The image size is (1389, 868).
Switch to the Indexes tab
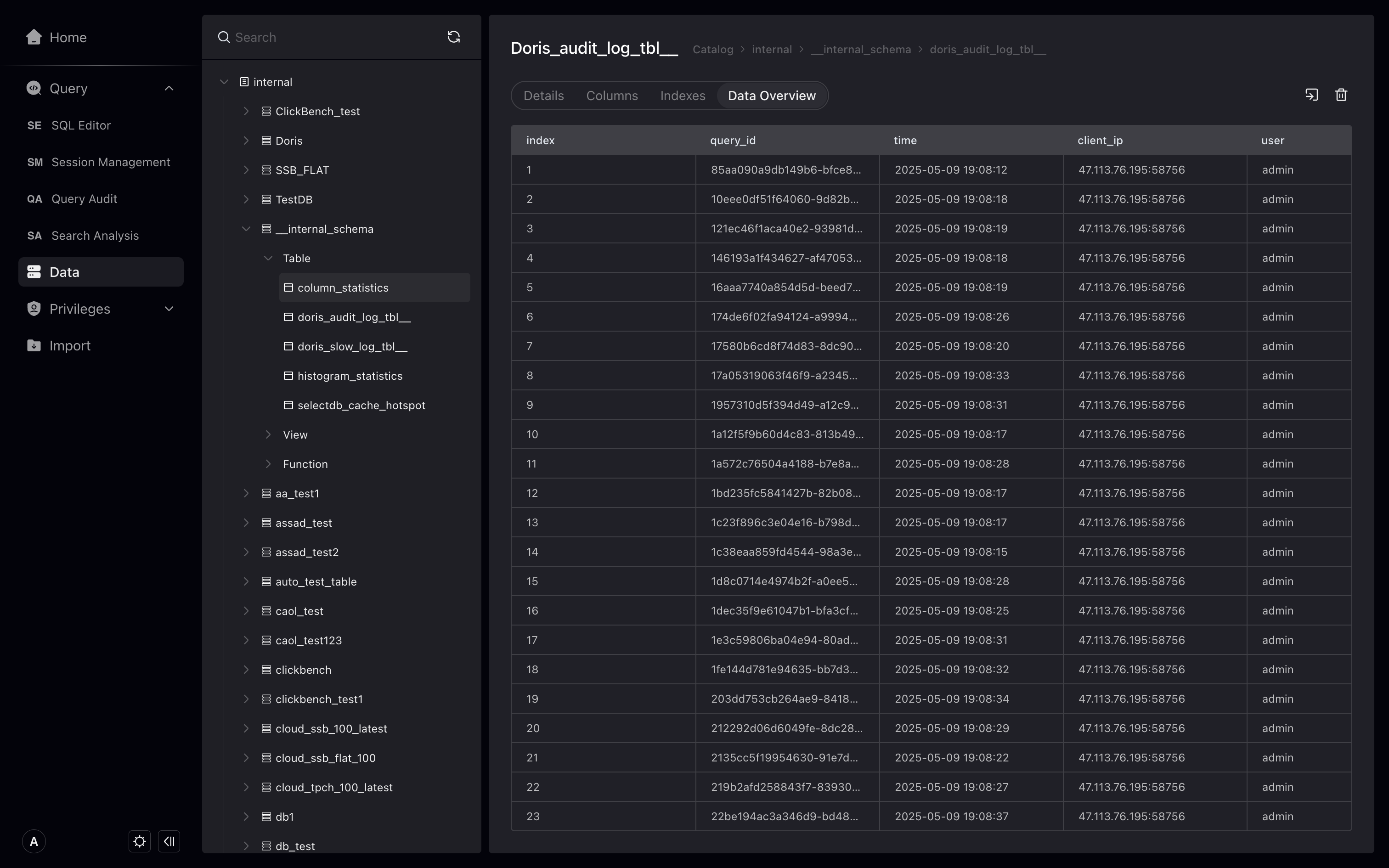(x=683, y=96)
